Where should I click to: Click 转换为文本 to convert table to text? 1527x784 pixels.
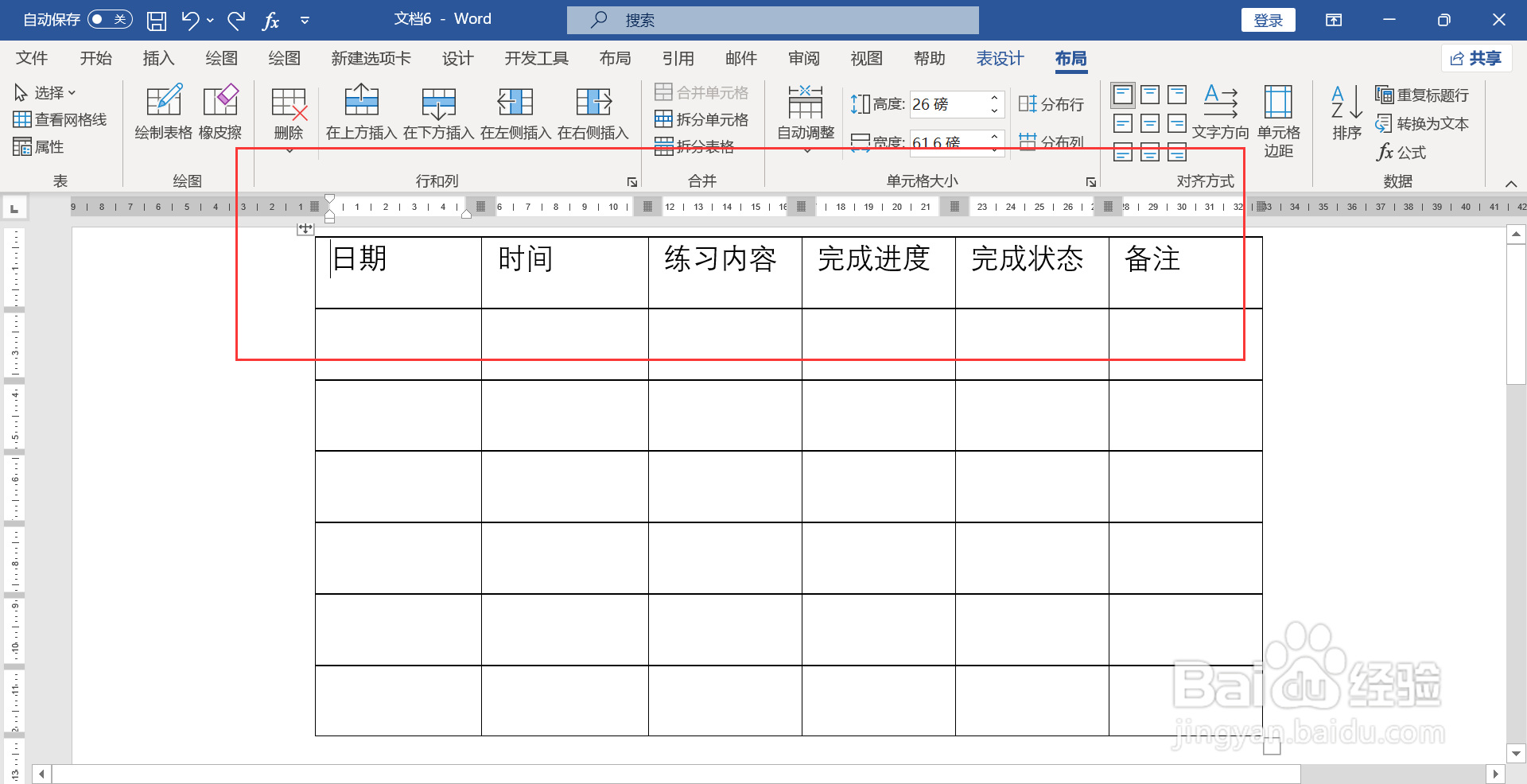[1423, 124]
